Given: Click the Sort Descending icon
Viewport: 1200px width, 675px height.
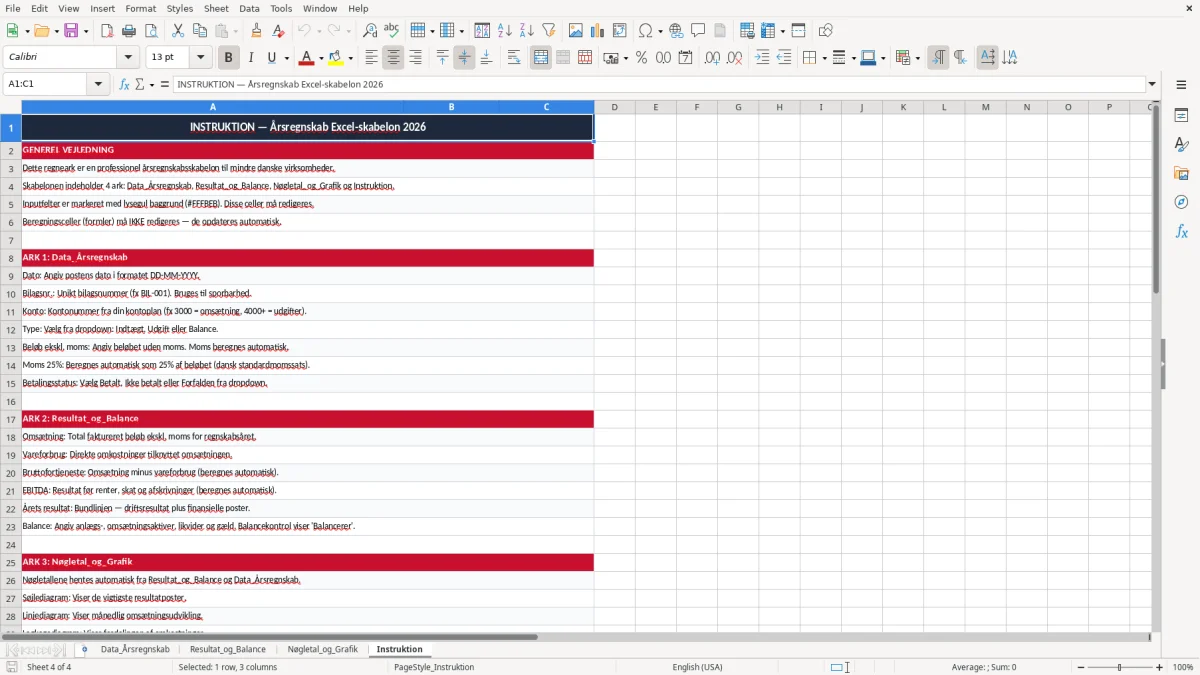Looking at the screenshot, I should pos(526,31).
